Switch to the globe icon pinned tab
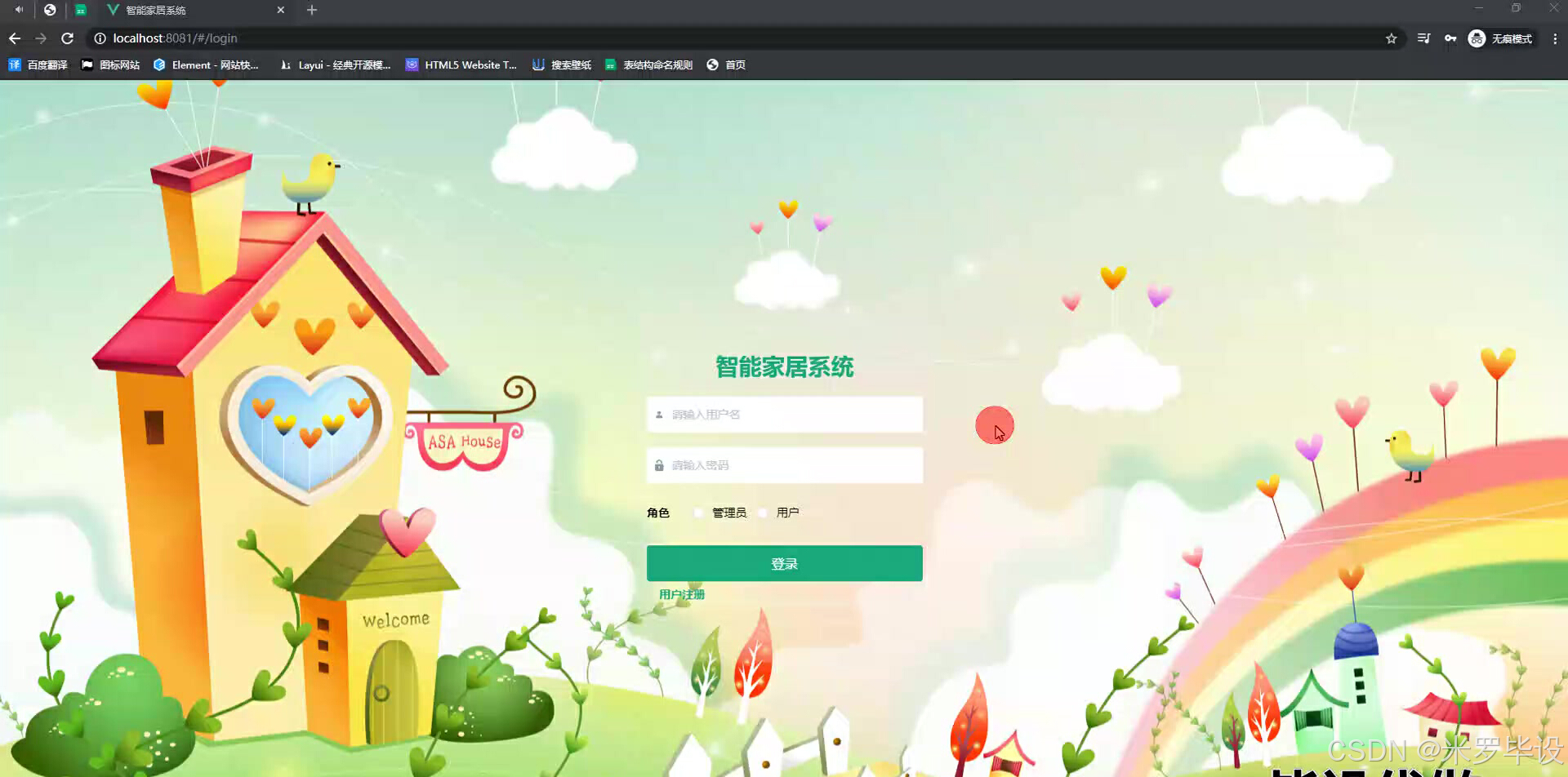Image resolution: width=1568 pixels, height=777 pixels. coord(50,11)
